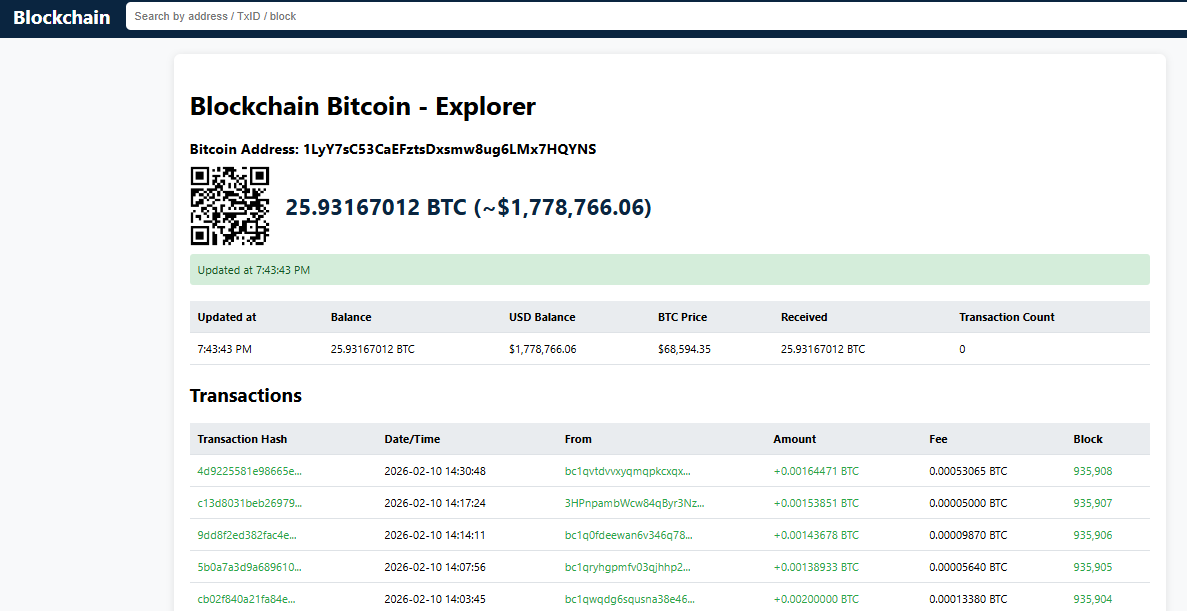Open sender address bc1qryhgpmfv03qjhhp2...

[628, 566]
